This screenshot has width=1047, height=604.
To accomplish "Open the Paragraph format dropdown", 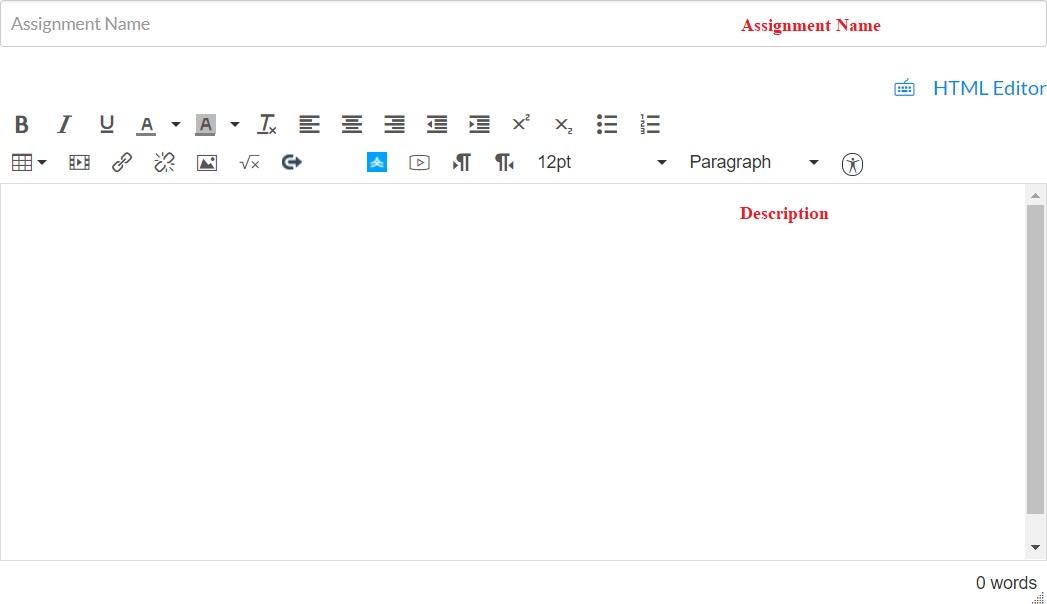I will [754, 162].
